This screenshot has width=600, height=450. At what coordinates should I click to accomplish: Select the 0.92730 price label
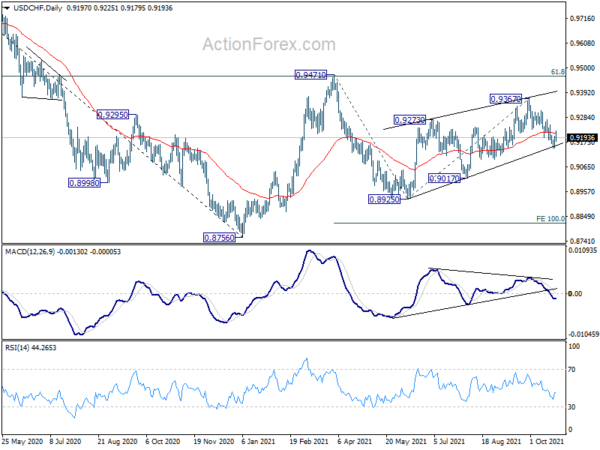coord(409,120)
